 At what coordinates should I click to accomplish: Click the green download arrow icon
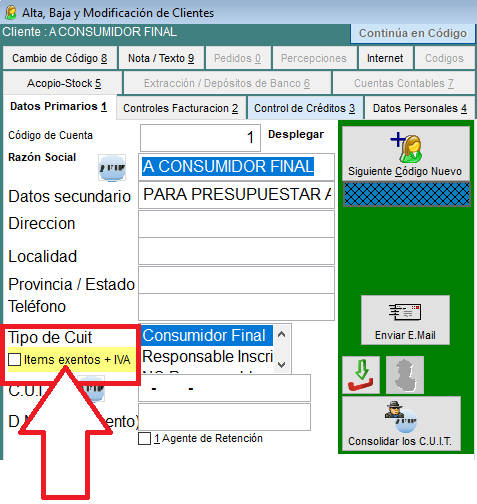tap(361, 375)
